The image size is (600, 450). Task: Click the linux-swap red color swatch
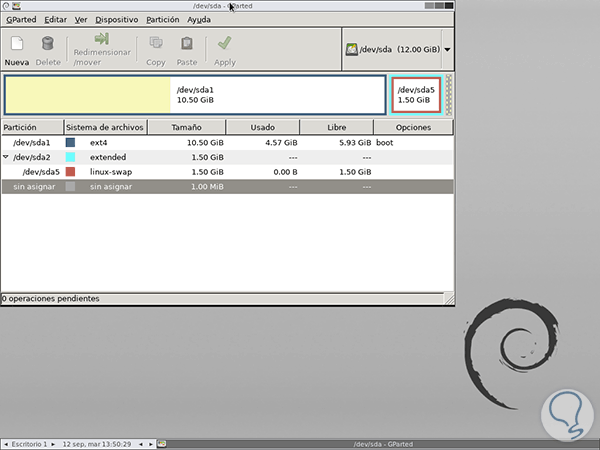(70, 172)
